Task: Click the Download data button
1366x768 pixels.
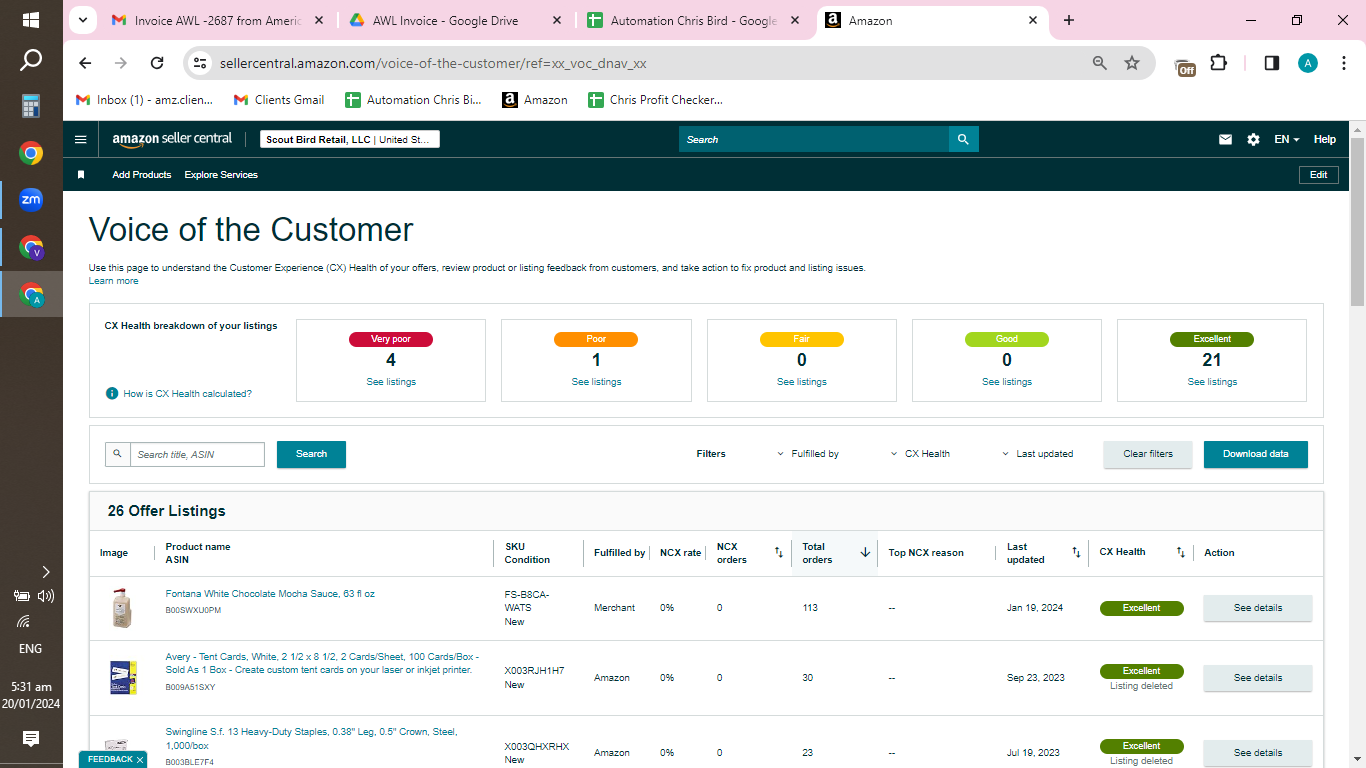Action: point(1256,454)
